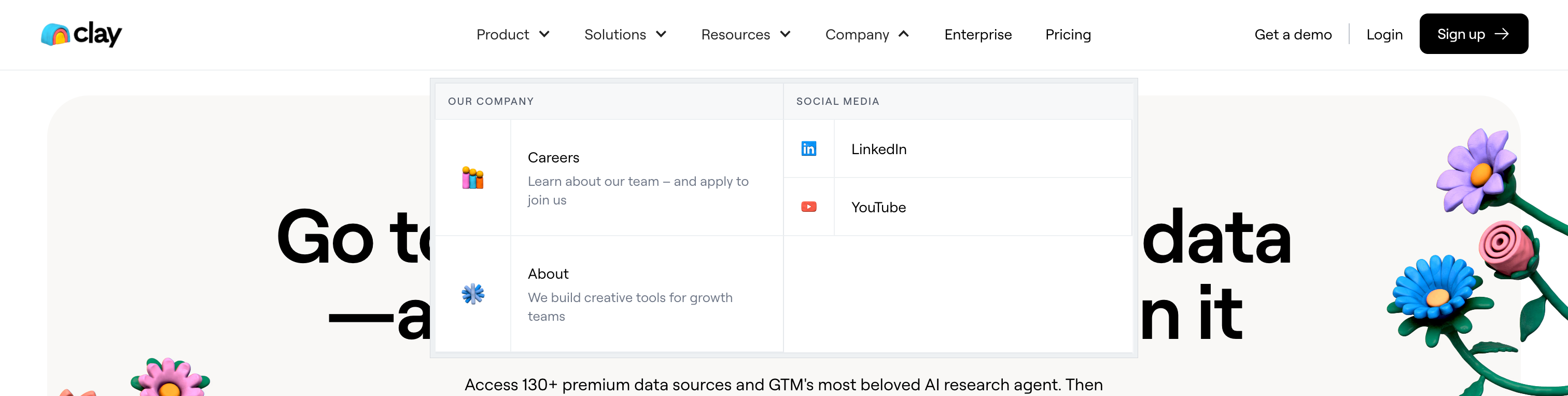Screen dimensions: 1568x396
Task: Select the Careers title in menu
Action: click(x=553, y=158)
